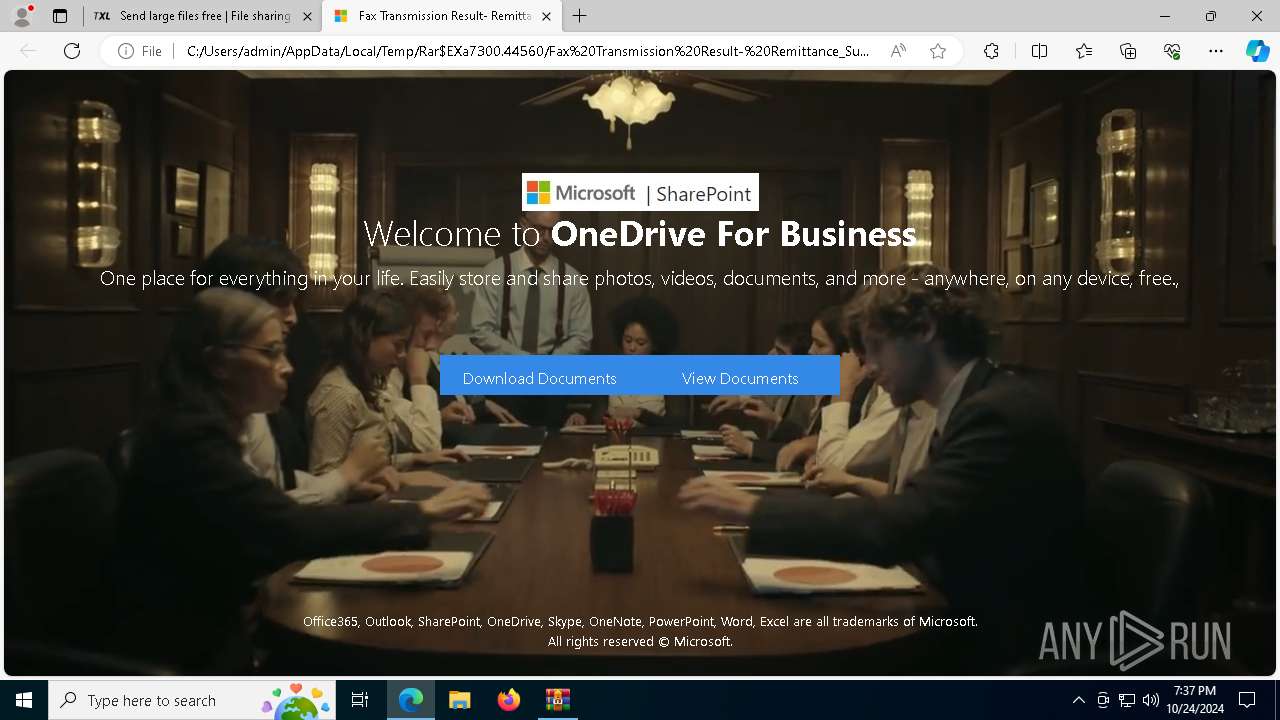Open Task View on the taskbar

(360, 700)
